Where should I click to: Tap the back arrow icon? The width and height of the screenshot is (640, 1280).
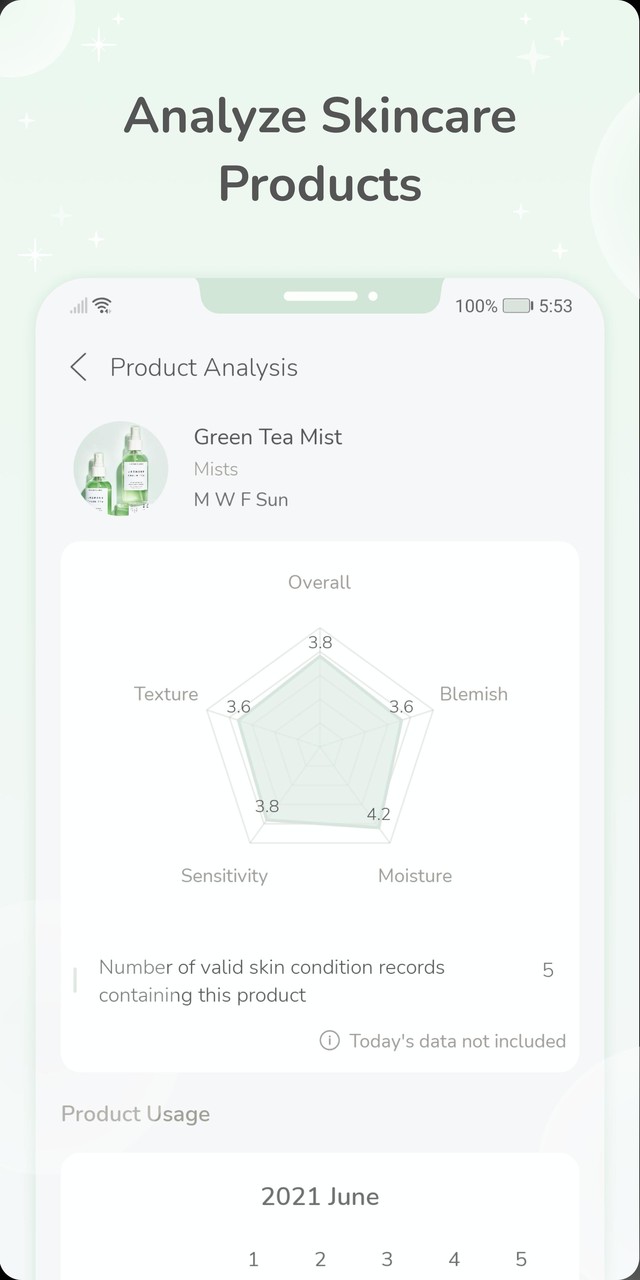click(x=78, y=367)
